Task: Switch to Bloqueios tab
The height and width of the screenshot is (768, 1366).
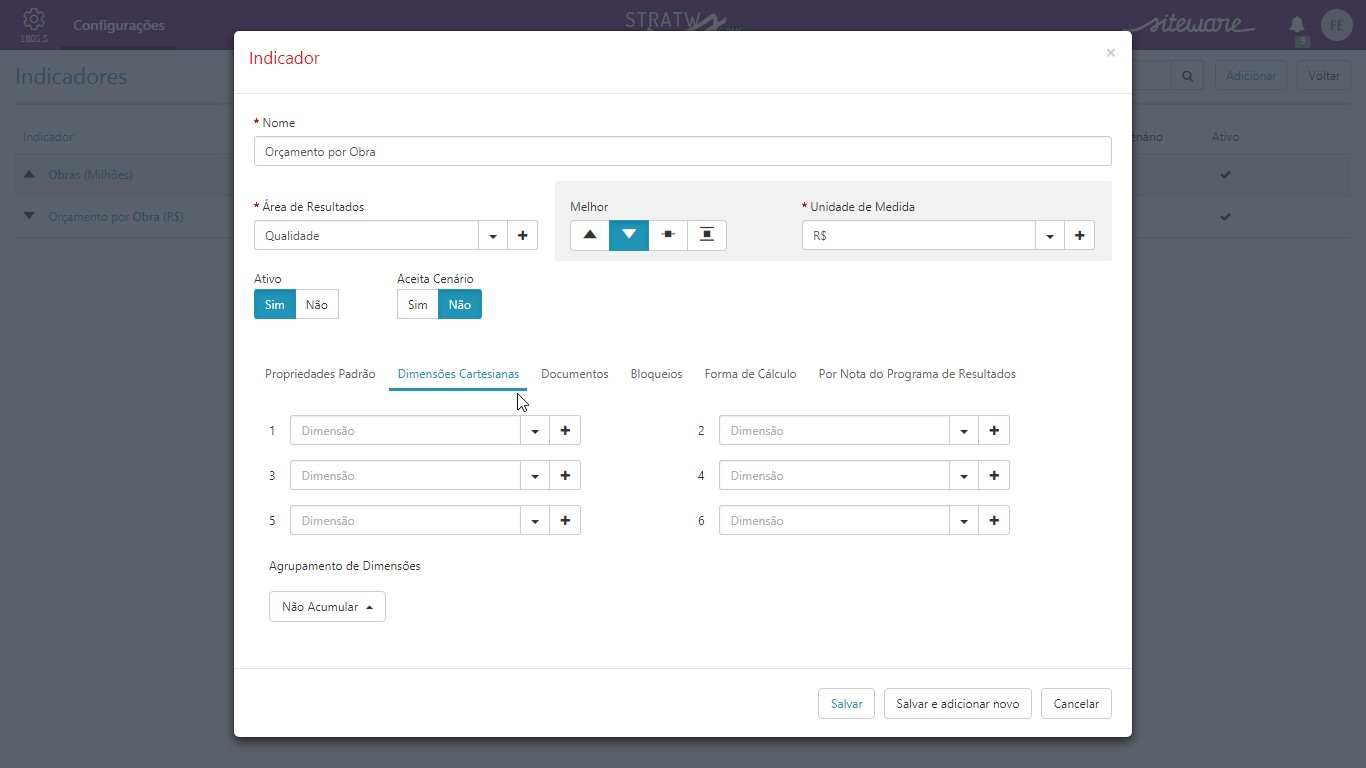Action: [656, 374]
